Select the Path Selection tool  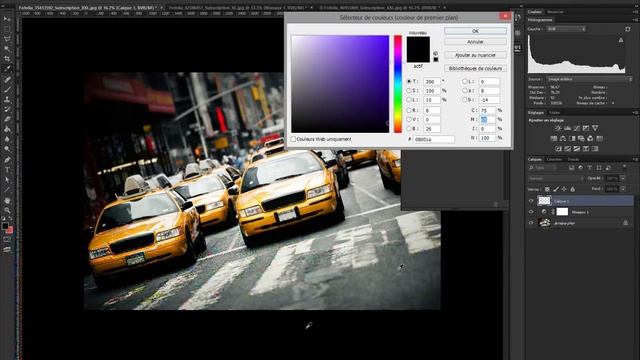[7, 180]
